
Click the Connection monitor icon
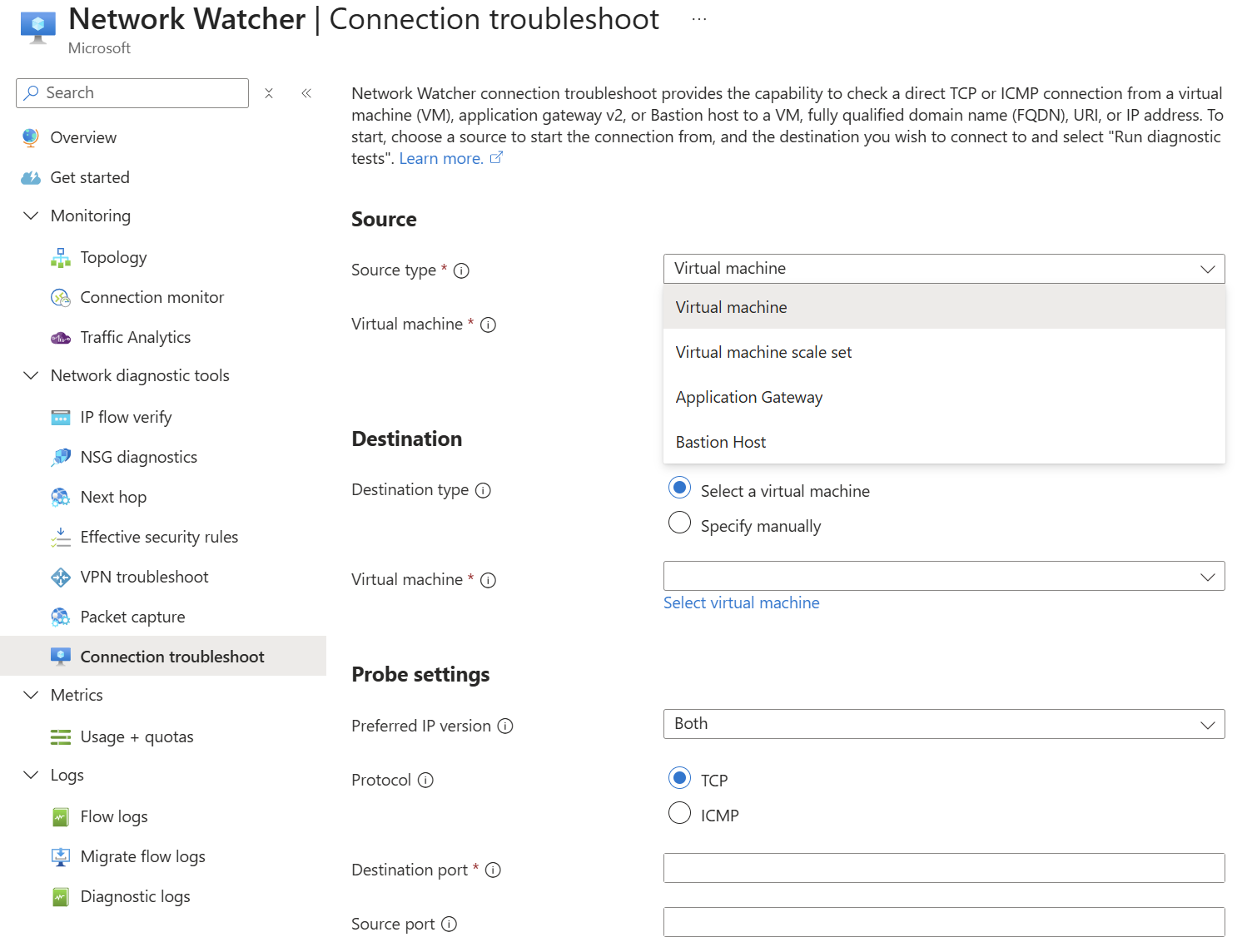point(61,298)
